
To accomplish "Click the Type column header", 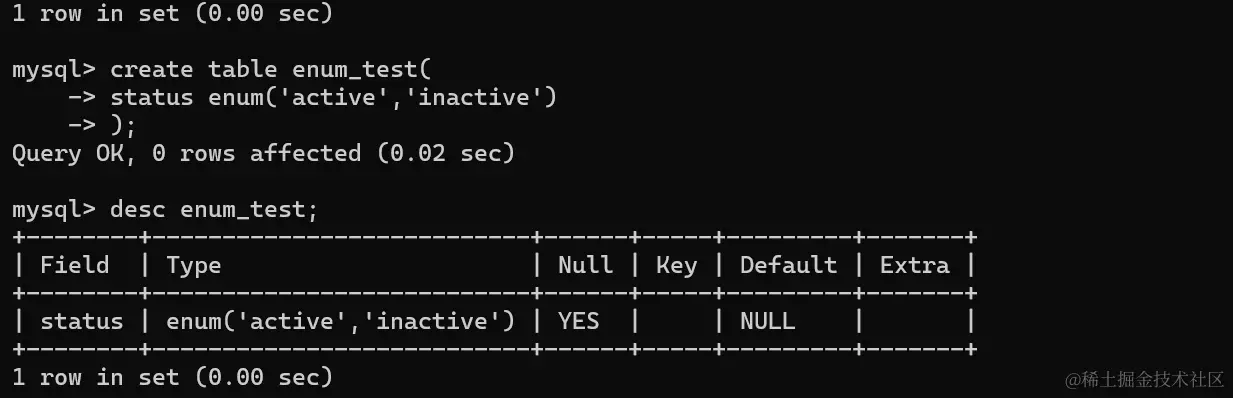I will (x=193, y=265).
